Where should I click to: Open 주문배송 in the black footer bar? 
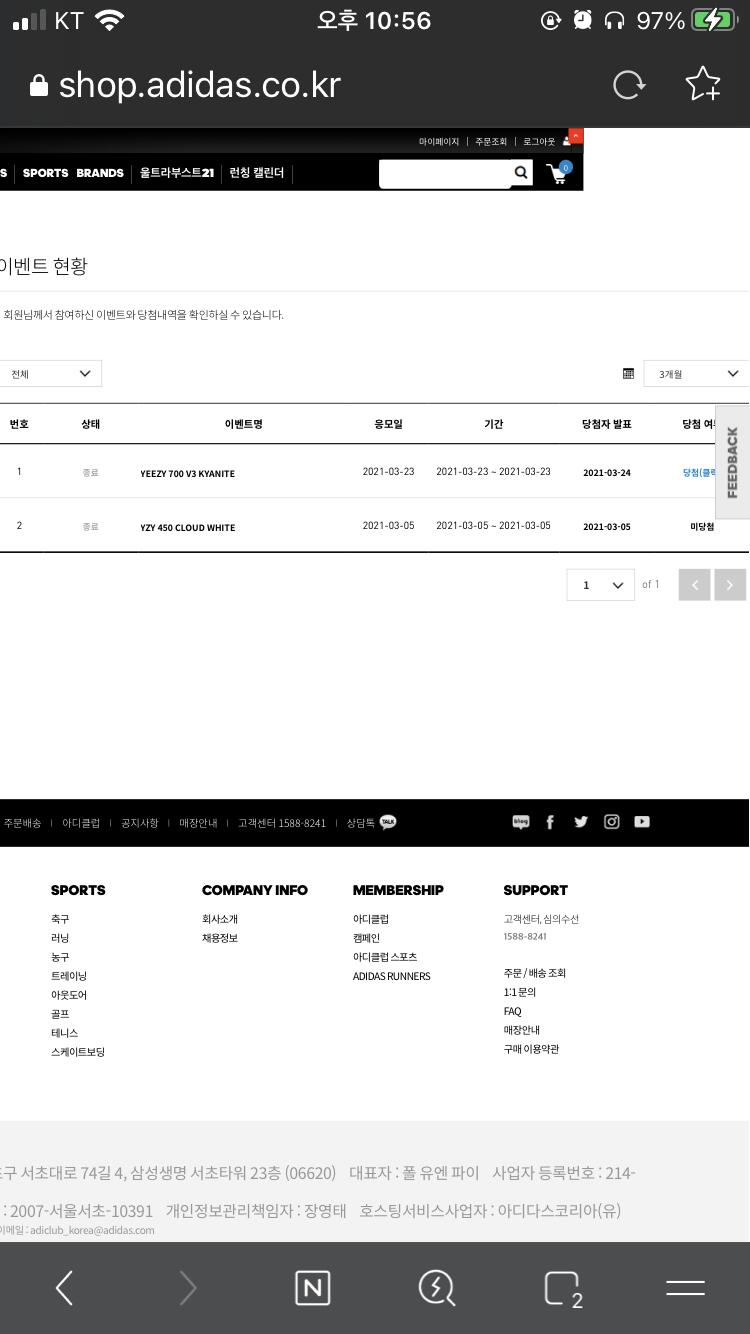coord(21,823)
